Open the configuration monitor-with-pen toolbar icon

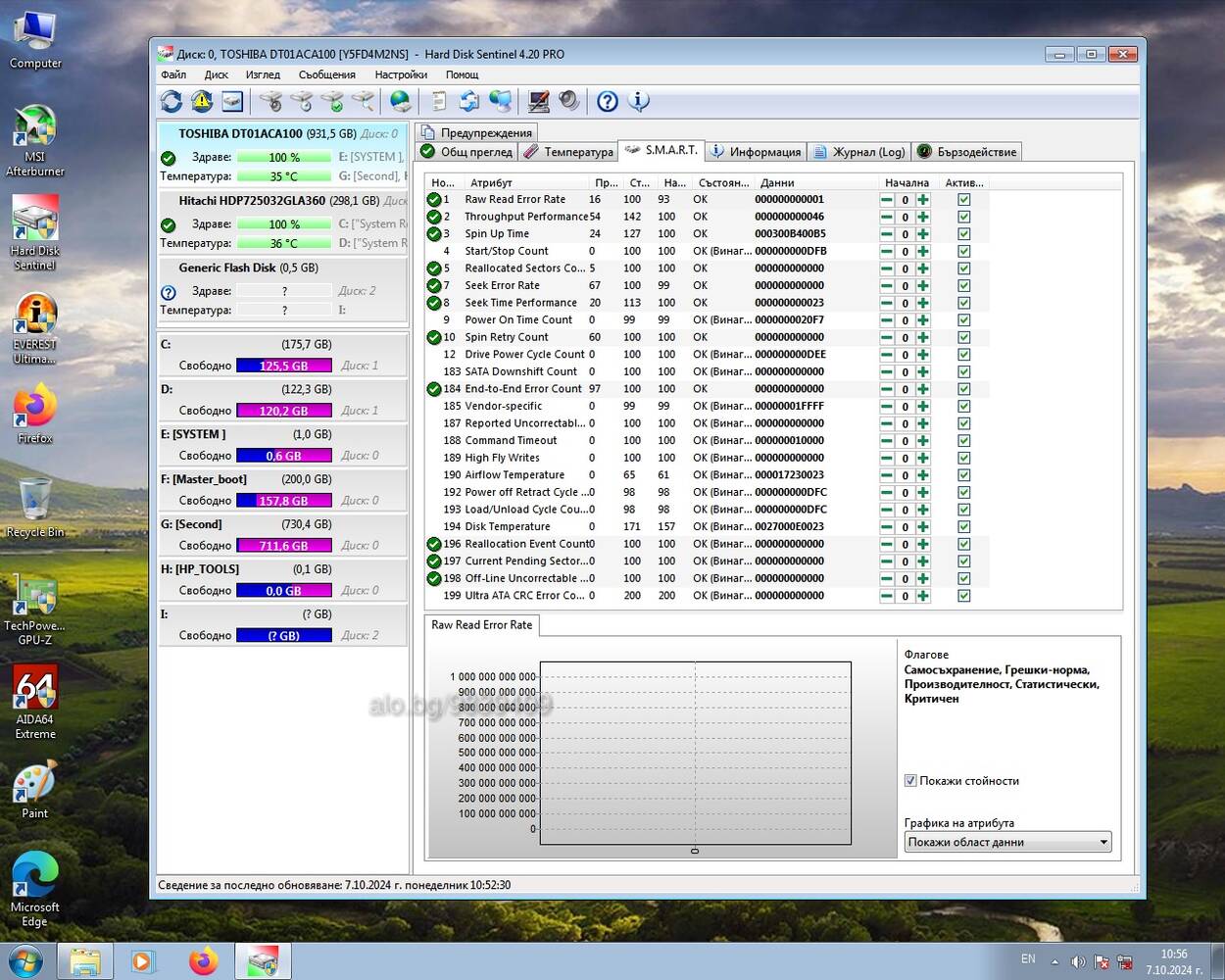538,101
